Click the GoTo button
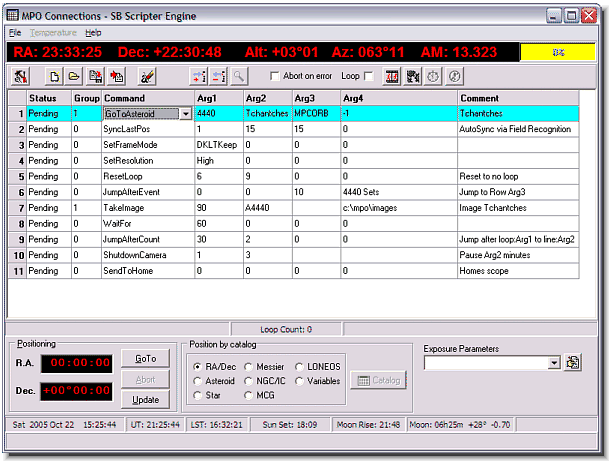The width and height of the screenshot is (611, 462). pos(146,358)
